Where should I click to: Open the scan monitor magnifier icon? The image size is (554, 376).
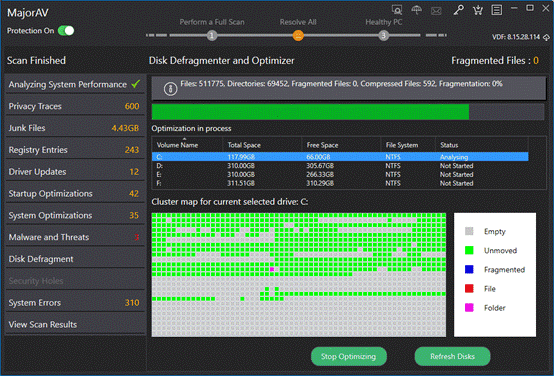pyautogui.click(x=397, y=10)
